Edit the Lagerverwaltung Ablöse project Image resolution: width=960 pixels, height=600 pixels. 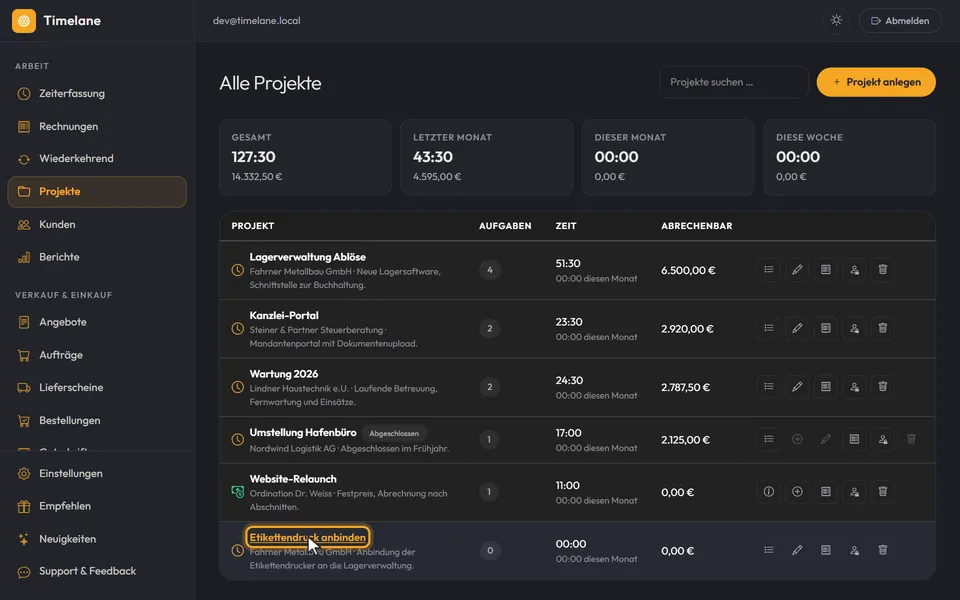[x=797, y=270]
